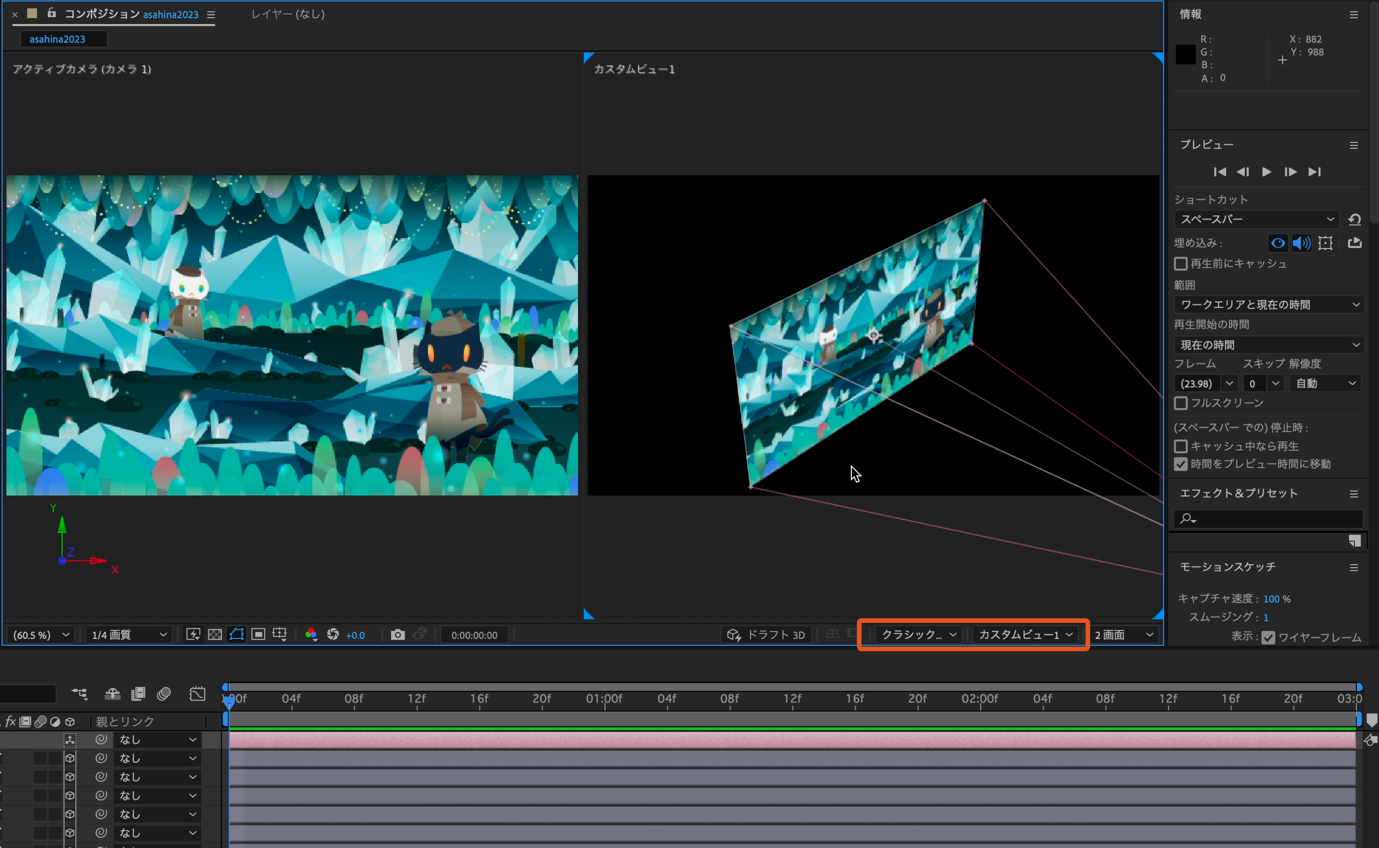1379x848 pixels.
Task: Enable 再生前にキャッシュ checkbox
Action: (1181, 264)
